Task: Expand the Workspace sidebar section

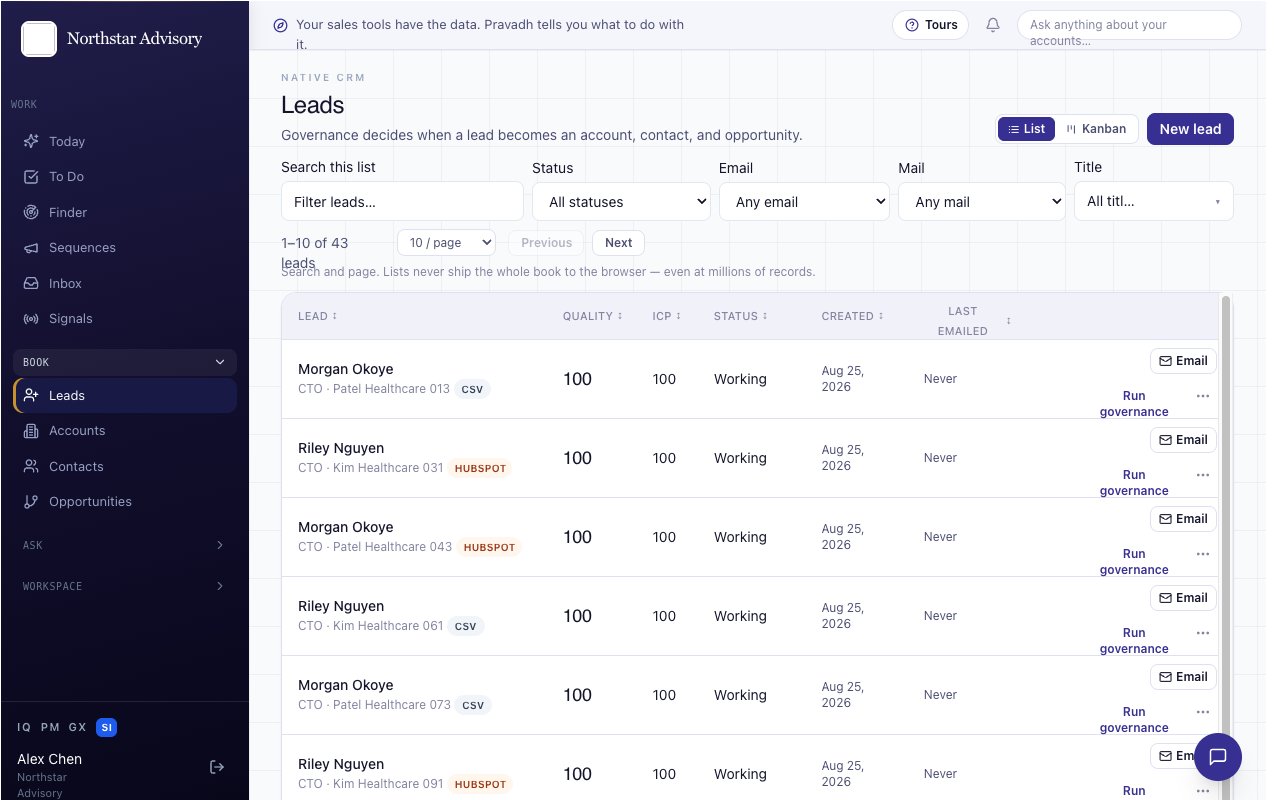Action: tap(125, 586)
